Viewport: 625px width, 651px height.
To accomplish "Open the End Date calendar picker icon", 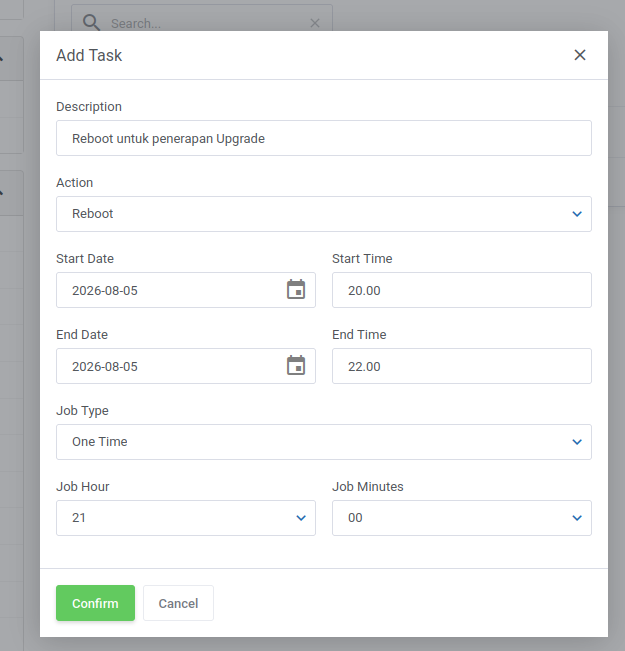I will pyautogui.click(x=296, y=365).
